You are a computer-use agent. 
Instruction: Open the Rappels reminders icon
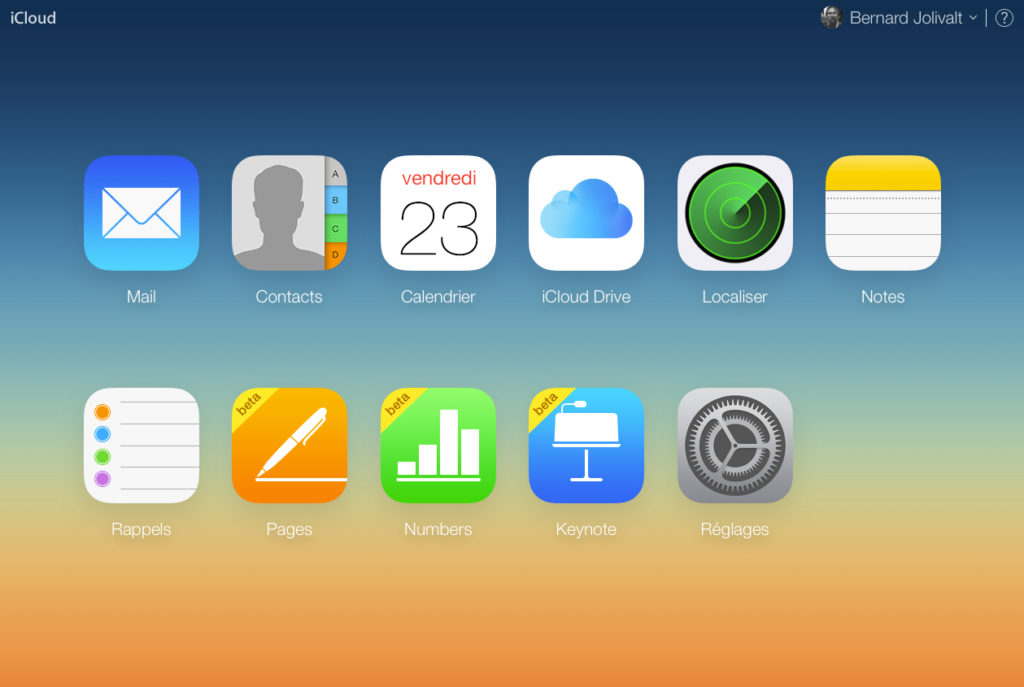[x=141, y=445]
